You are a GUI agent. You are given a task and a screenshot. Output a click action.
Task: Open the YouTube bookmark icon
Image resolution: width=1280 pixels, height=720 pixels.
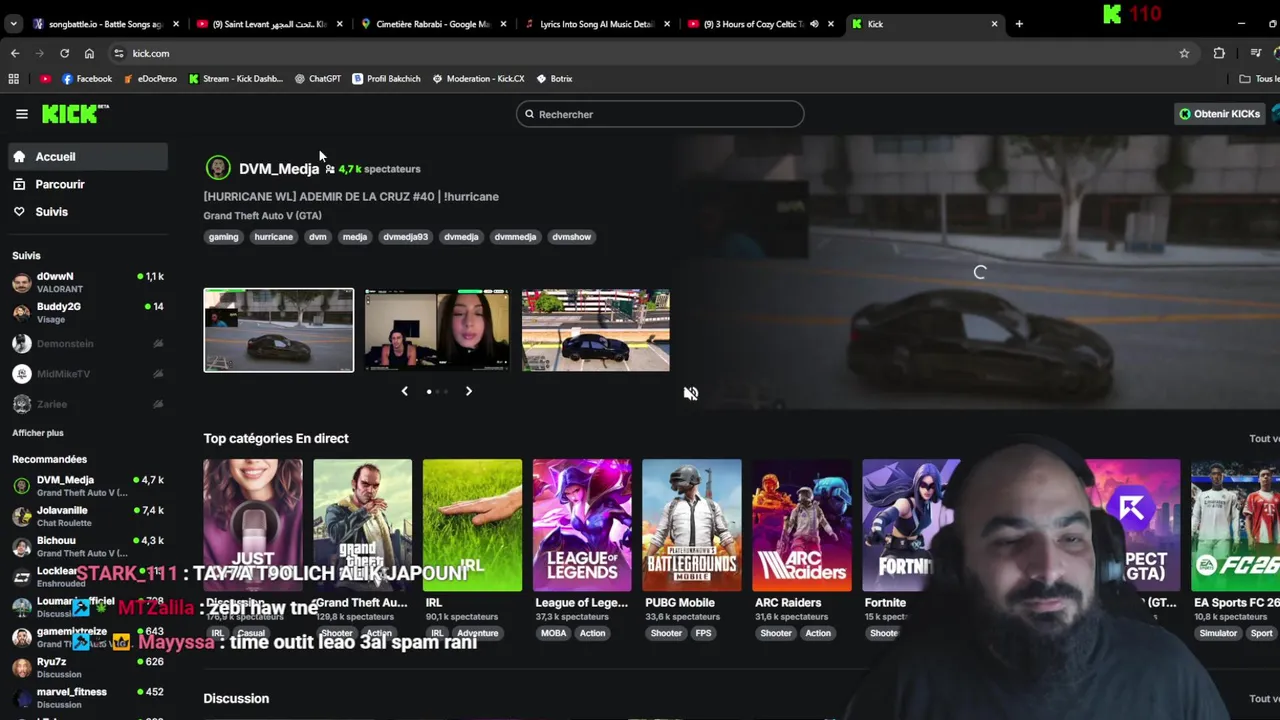click(x=45, y=78)
